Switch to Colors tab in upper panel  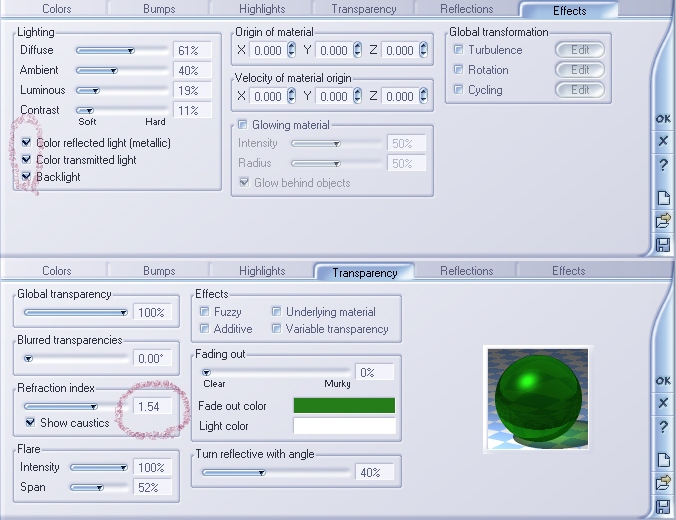(x=56, y=9)
